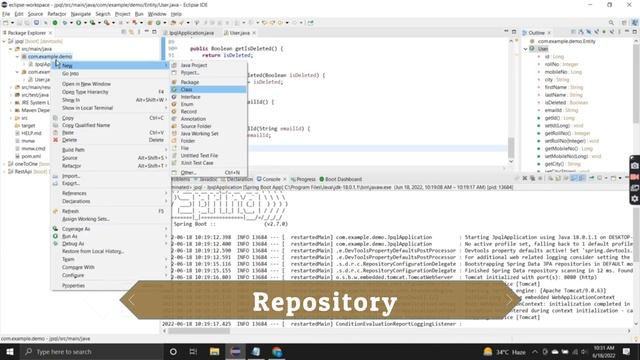Viewport: 640px width, 360px height.
Task: Click the Open Perspective icon
Action: (624, 22)
